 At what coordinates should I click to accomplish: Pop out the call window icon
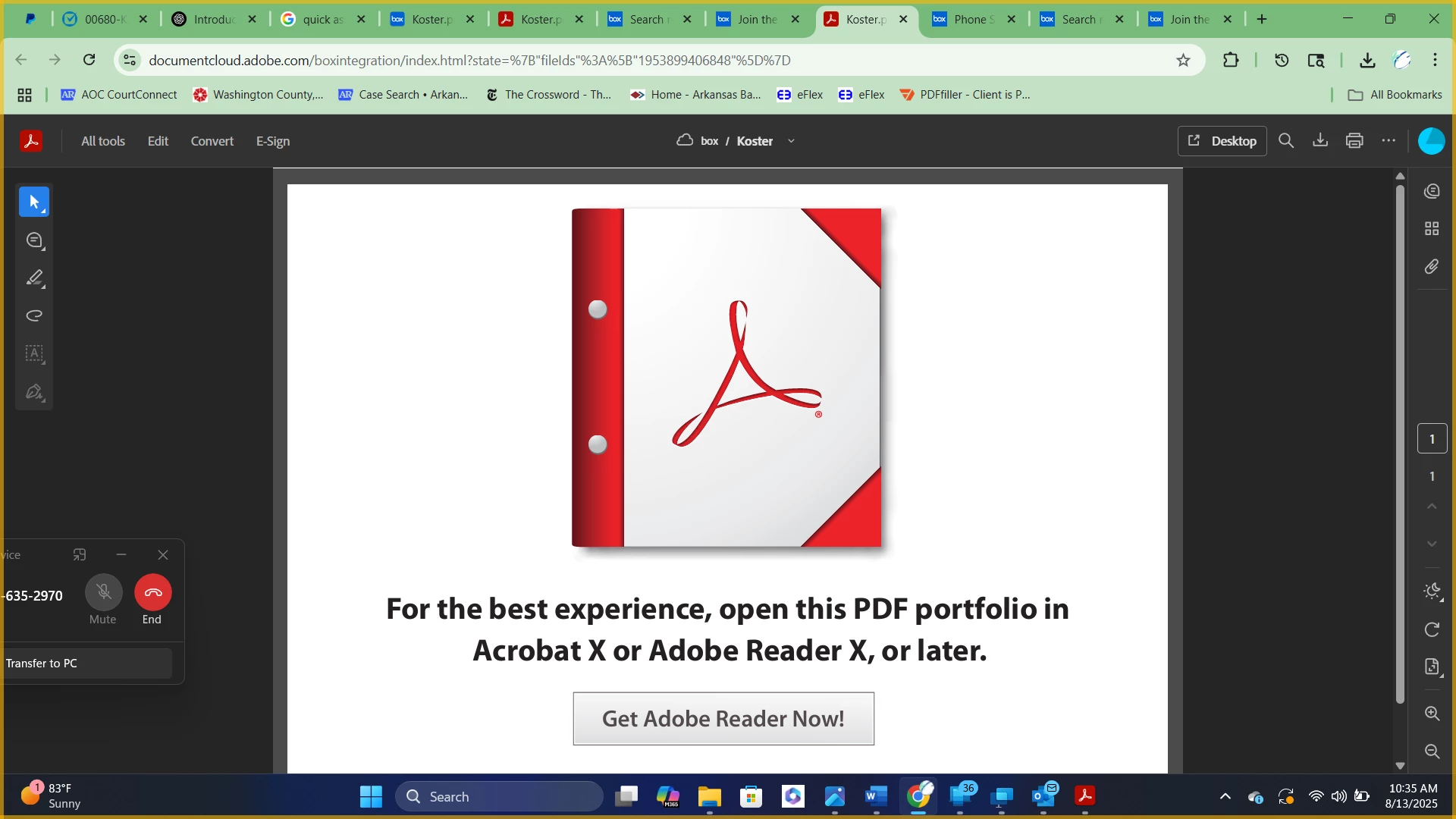80,555
